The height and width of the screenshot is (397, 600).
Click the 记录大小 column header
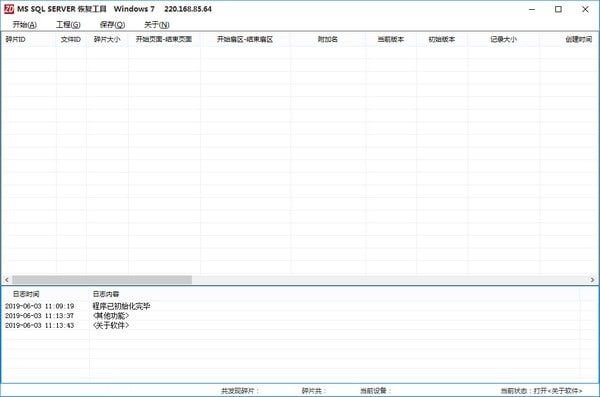(x=504, y=39)
